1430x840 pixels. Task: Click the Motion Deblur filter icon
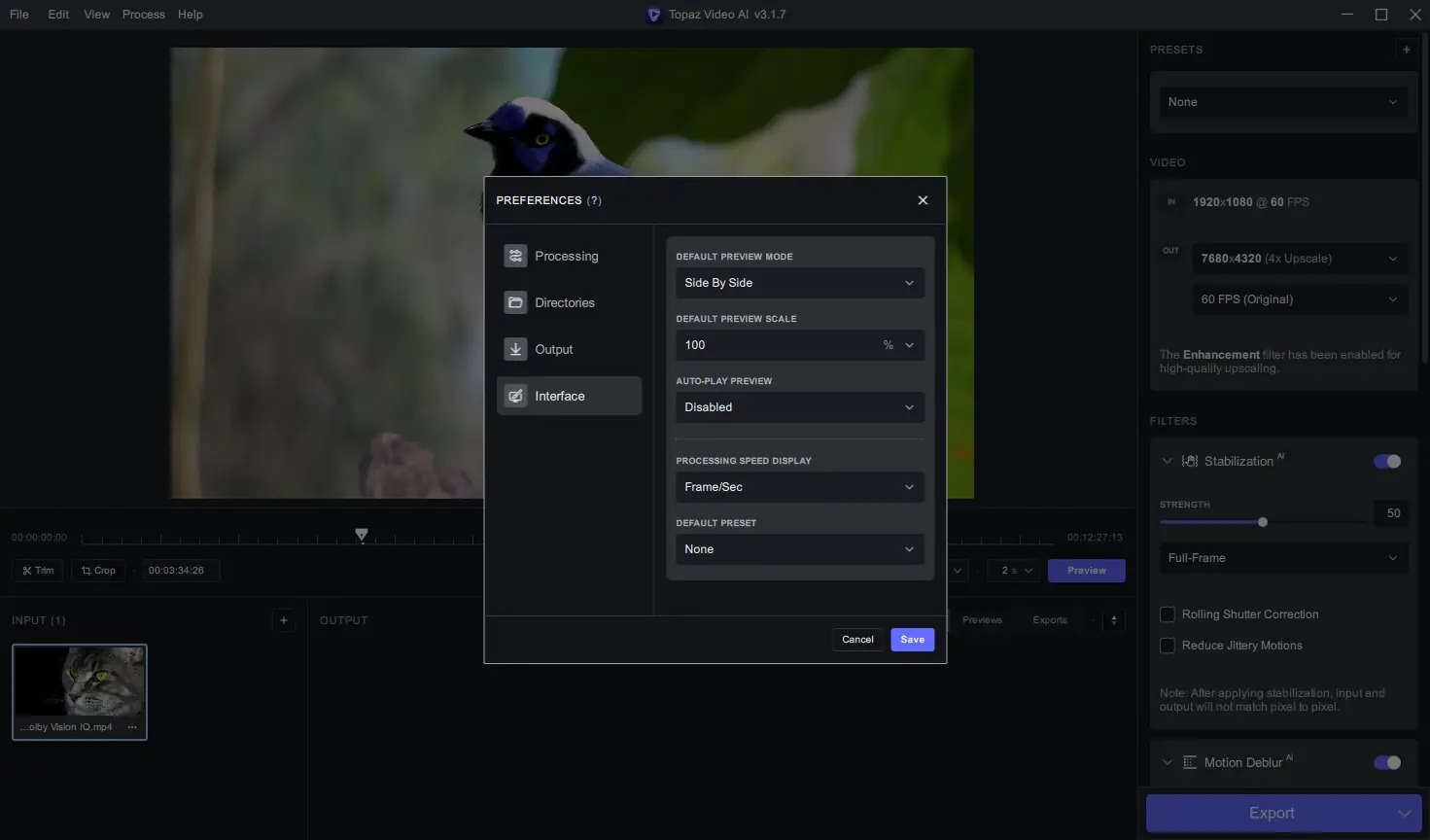click(x=1189, y=762)
